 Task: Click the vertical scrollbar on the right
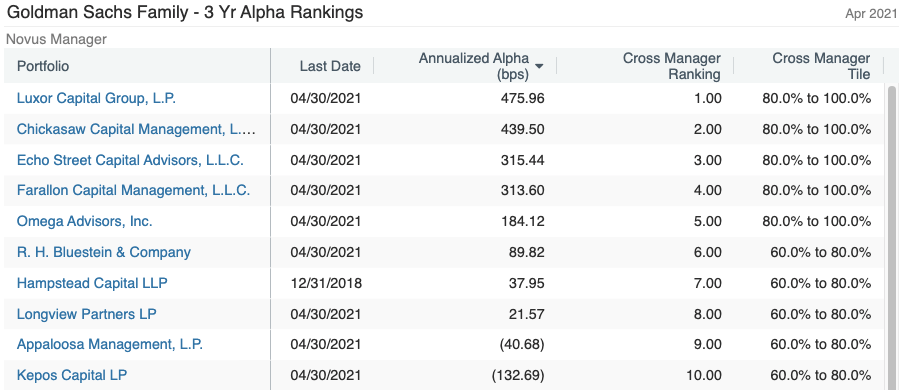pos(892,237)
